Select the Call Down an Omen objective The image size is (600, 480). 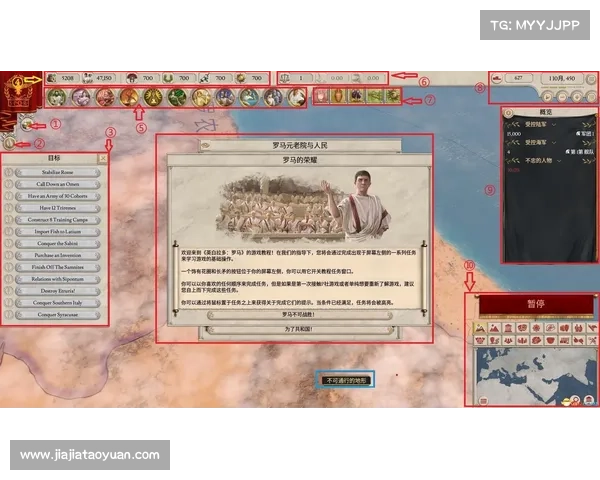pyautogui.click(x=57, y=184)
